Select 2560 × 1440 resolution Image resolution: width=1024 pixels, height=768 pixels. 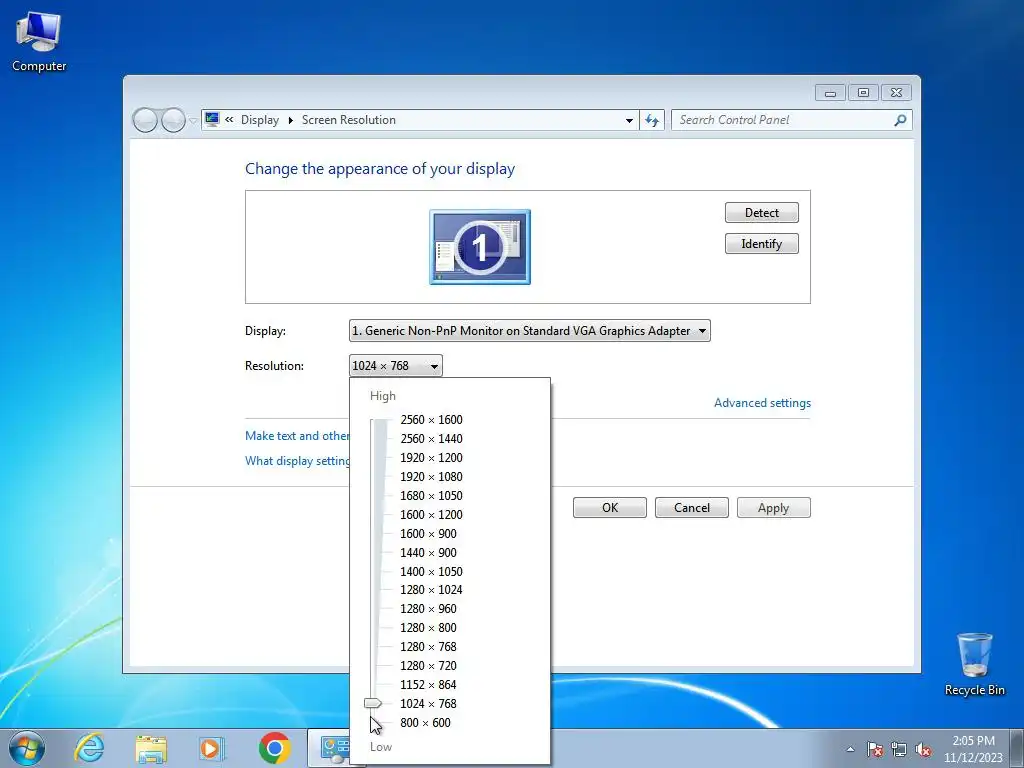click(431, 438)
